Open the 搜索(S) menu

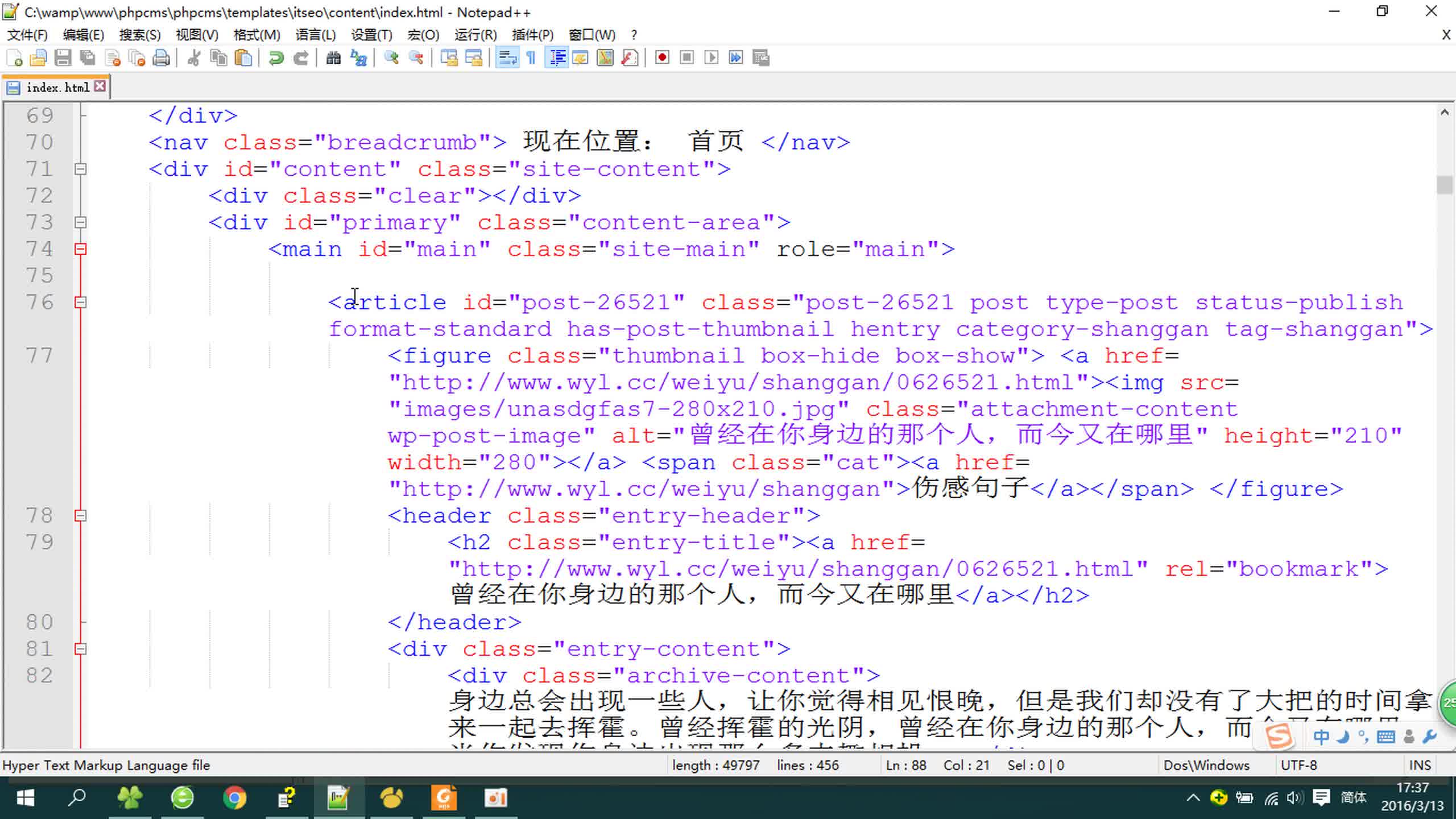coord(139,35)
